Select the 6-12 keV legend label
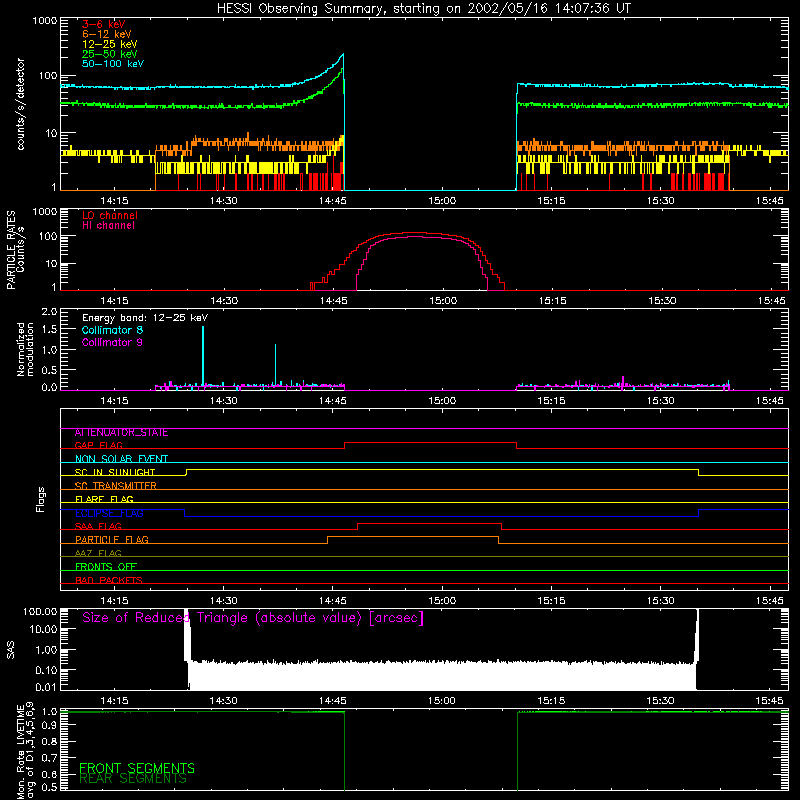Viewport: 800px width, 800px height. pyautogui.click(x=107, y=34)
